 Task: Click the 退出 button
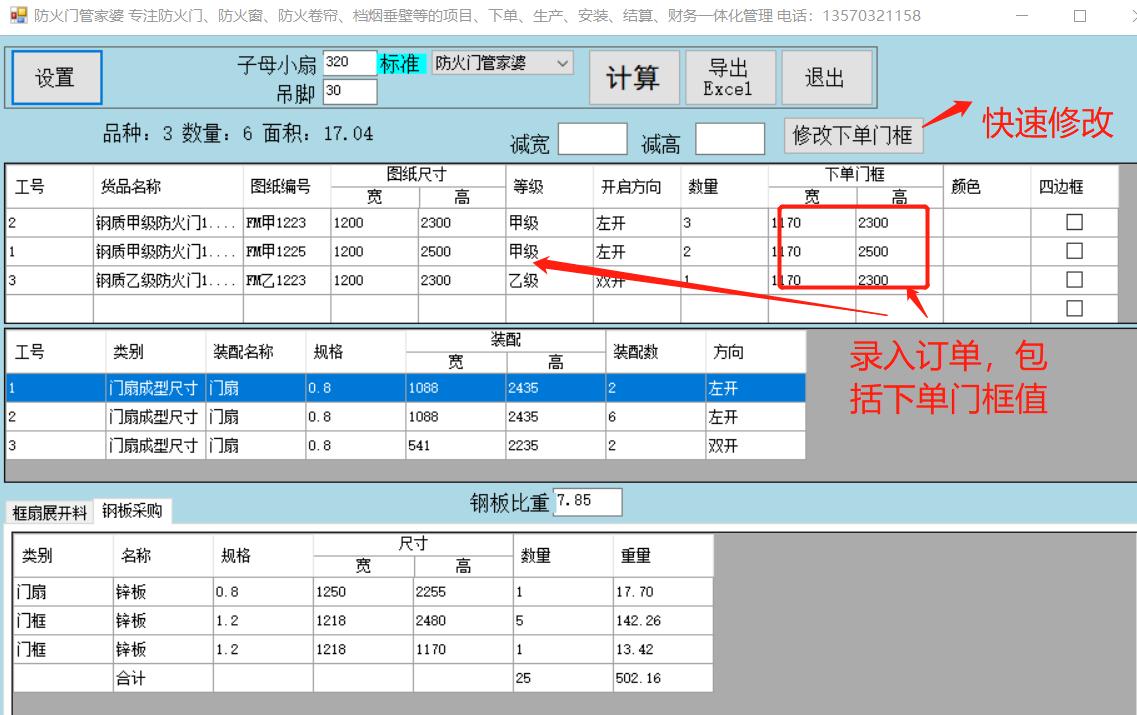pyautogui.click(x=827, y=77)
